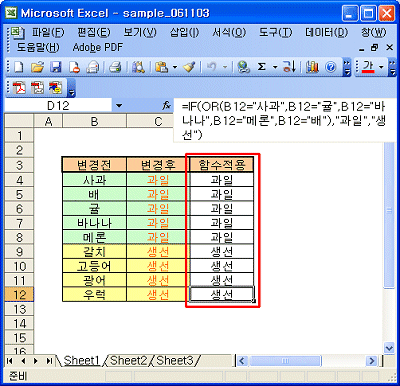Switch to the Sheet3 tab
Screen dimensions: 400x386
[x=175, y=360]
